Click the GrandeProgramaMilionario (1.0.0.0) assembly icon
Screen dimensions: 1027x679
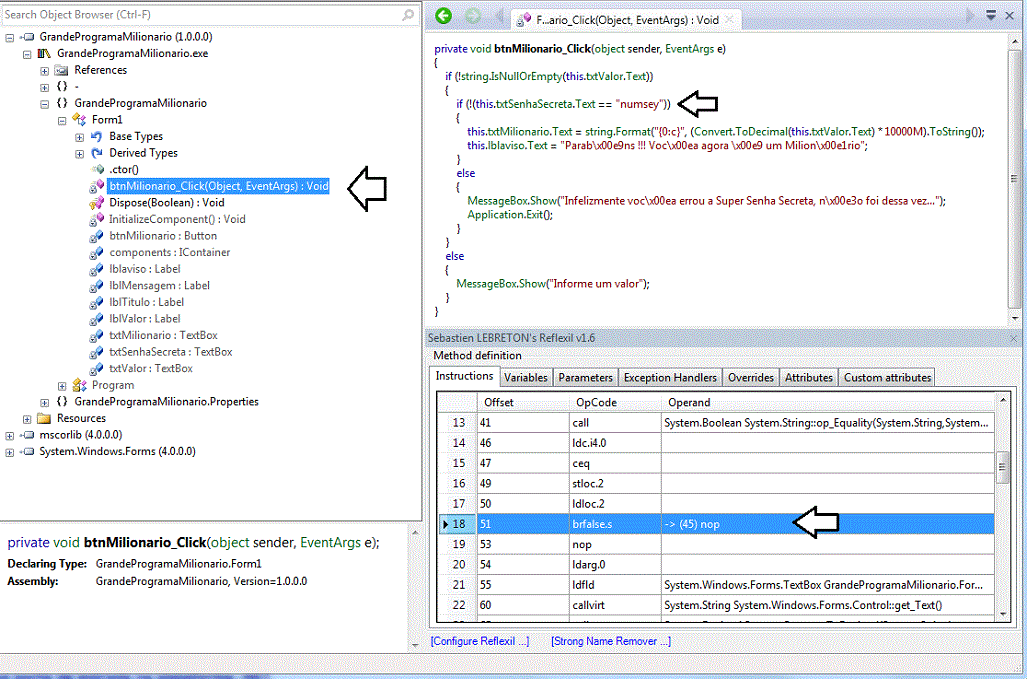(x=27, y=37)
